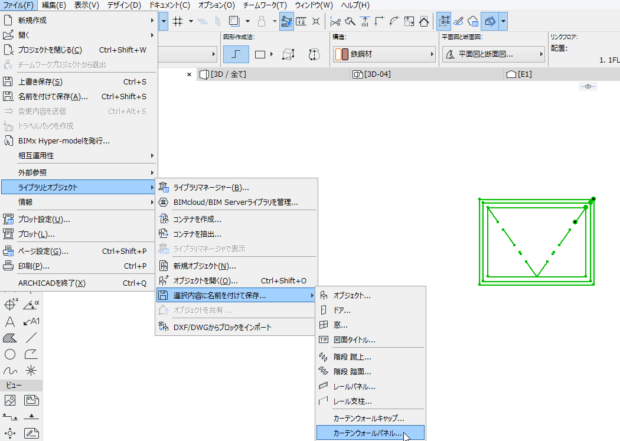Switch to the [3D-04] tab
This screenshot has width=620, height=441.
pos(426,74)
